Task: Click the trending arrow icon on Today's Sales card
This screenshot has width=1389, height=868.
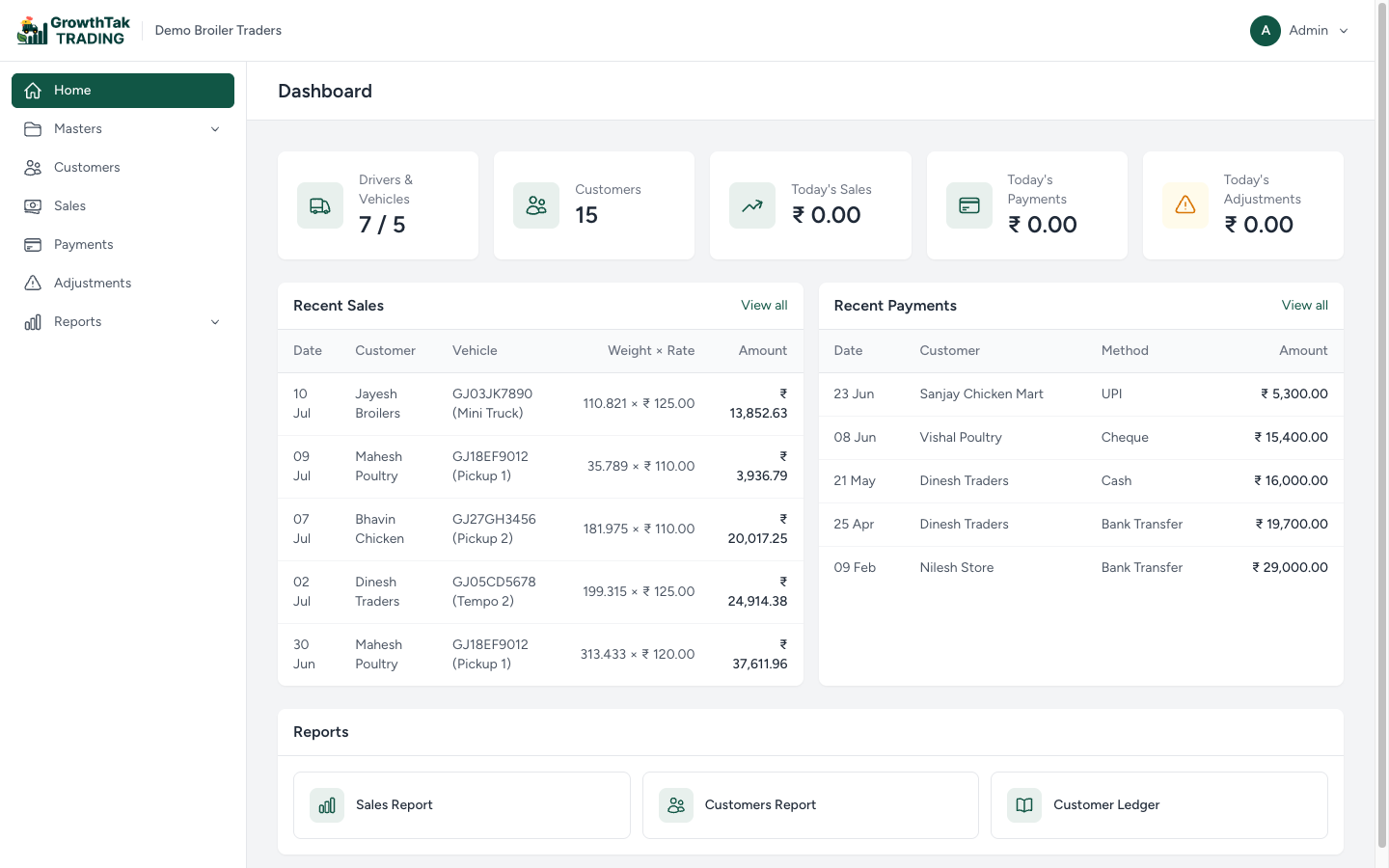Action: click(x=752, y=205)
